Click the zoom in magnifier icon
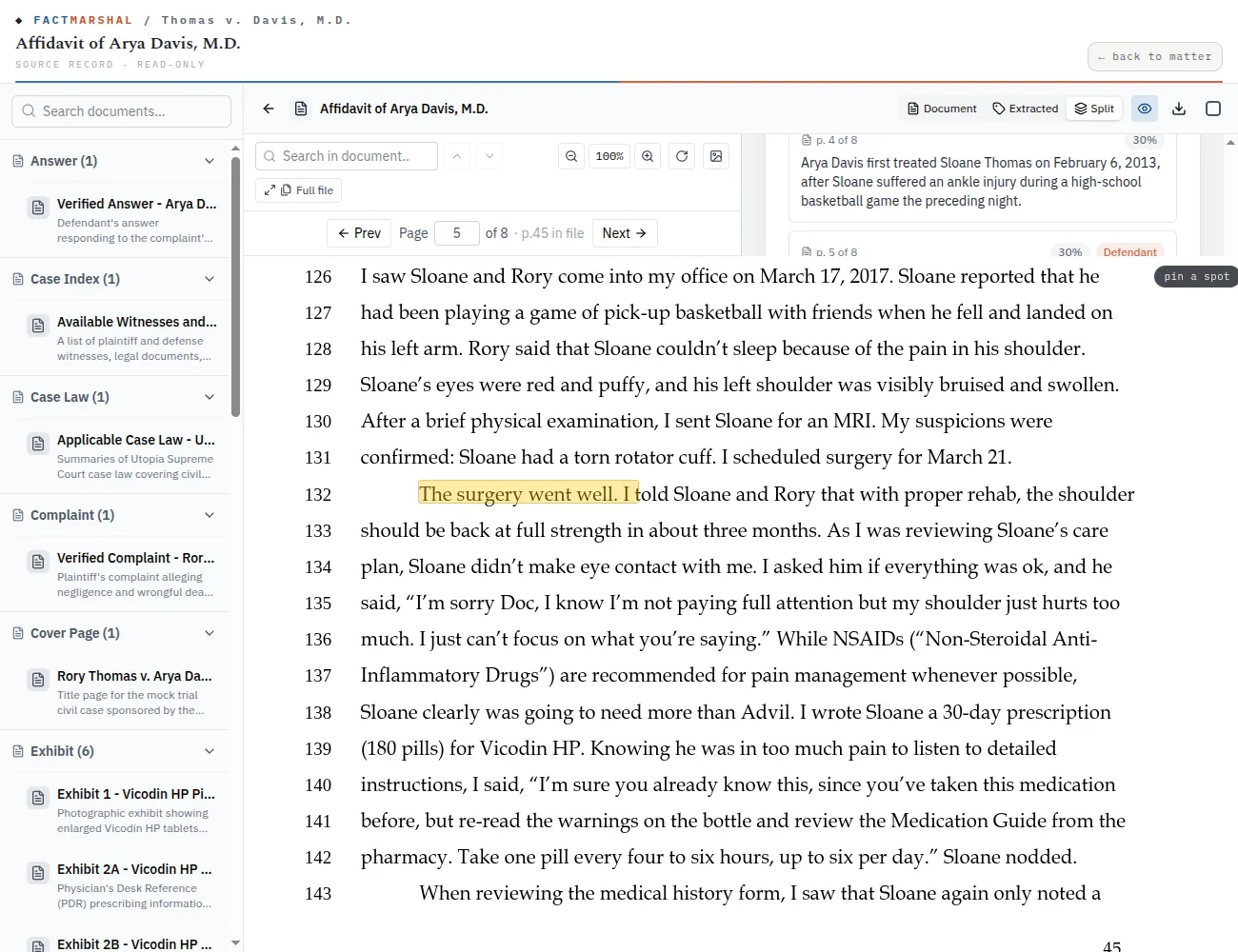 point(648,156)
